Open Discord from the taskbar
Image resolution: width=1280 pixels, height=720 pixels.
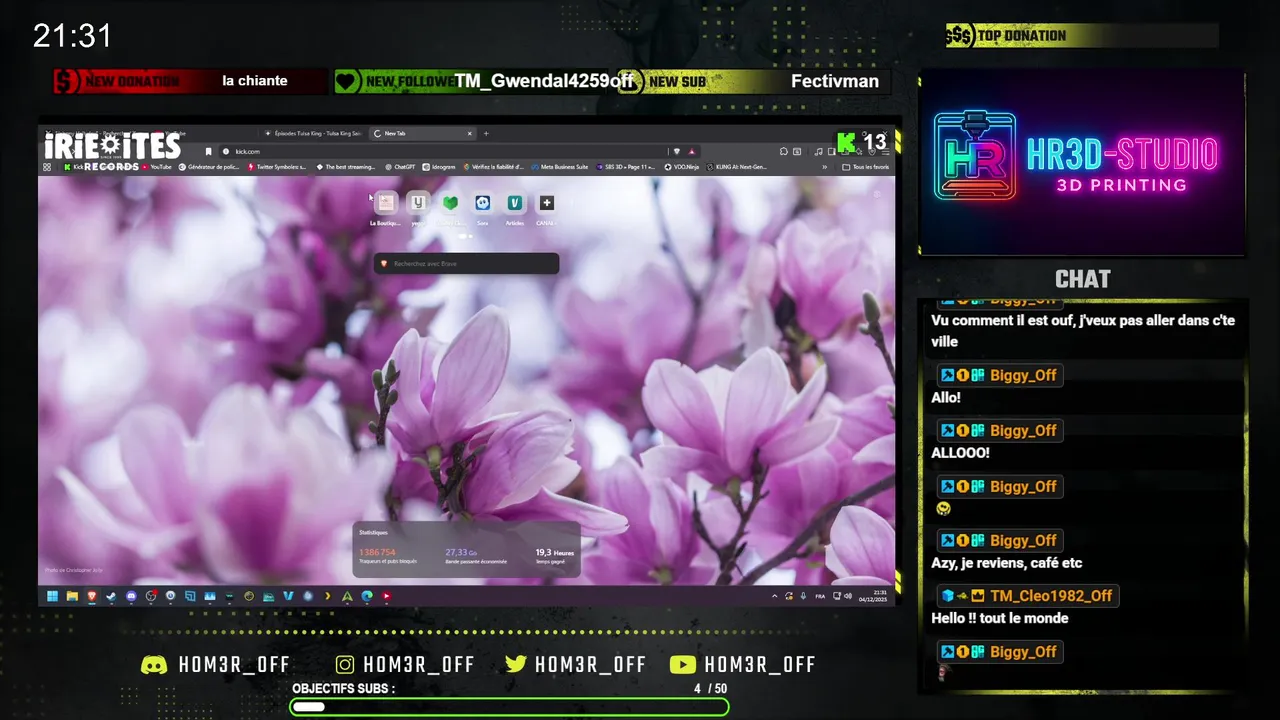pos(131,596)
